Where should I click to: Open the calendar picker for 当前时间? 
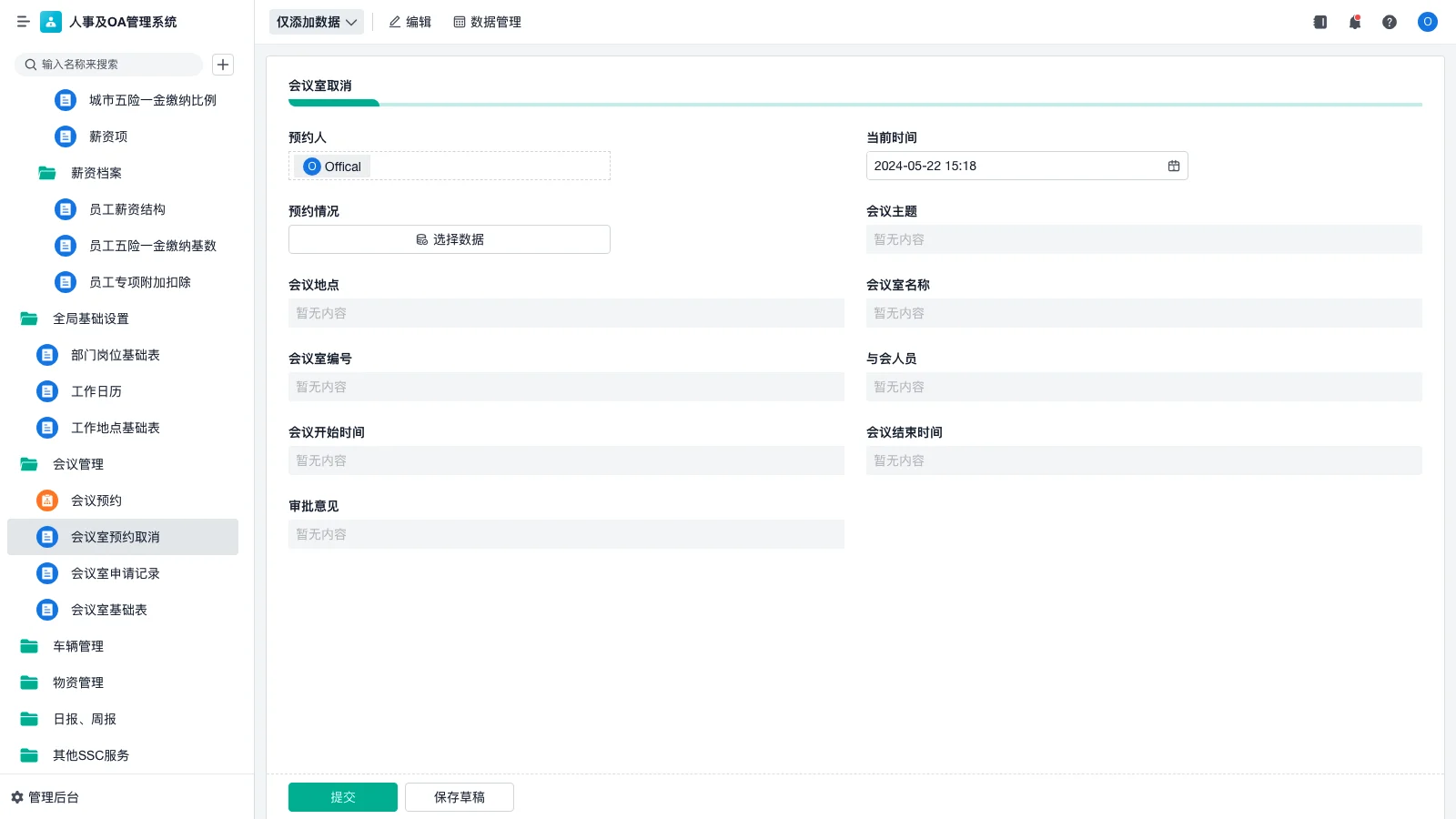[1174, 166]
